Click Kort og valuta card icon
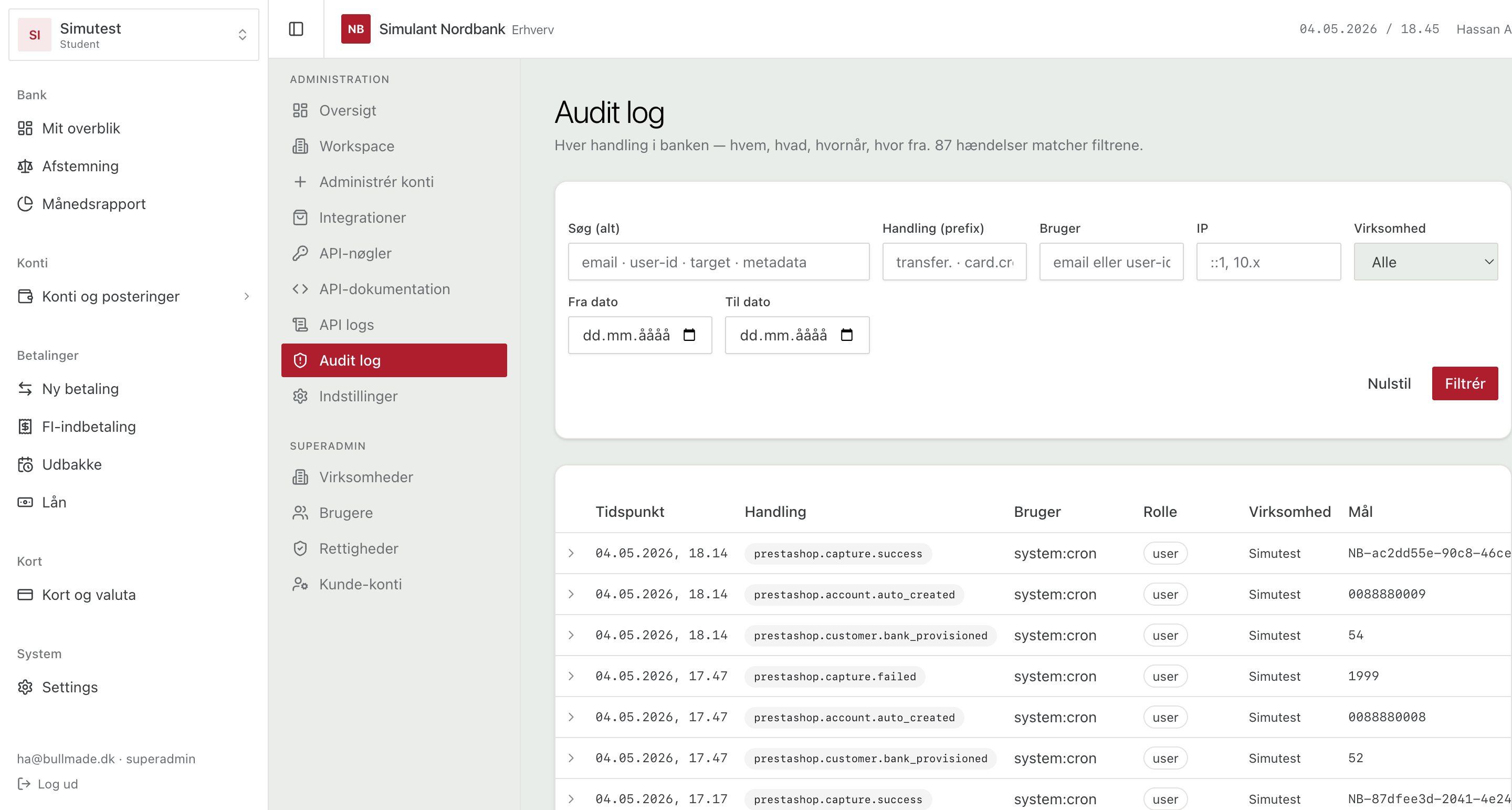Screen dimensions: 1512x810 point(25,595)
